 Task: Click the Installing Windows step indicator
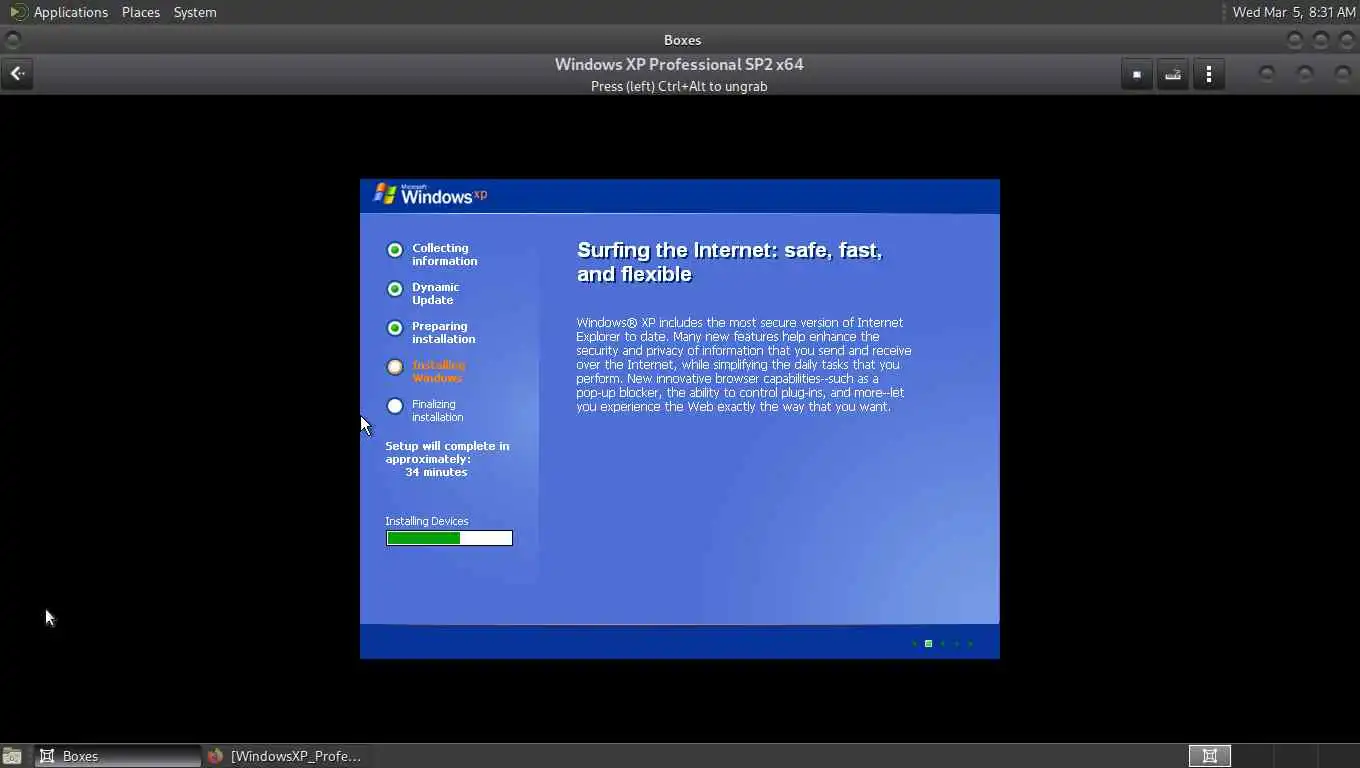click(395, 367)
